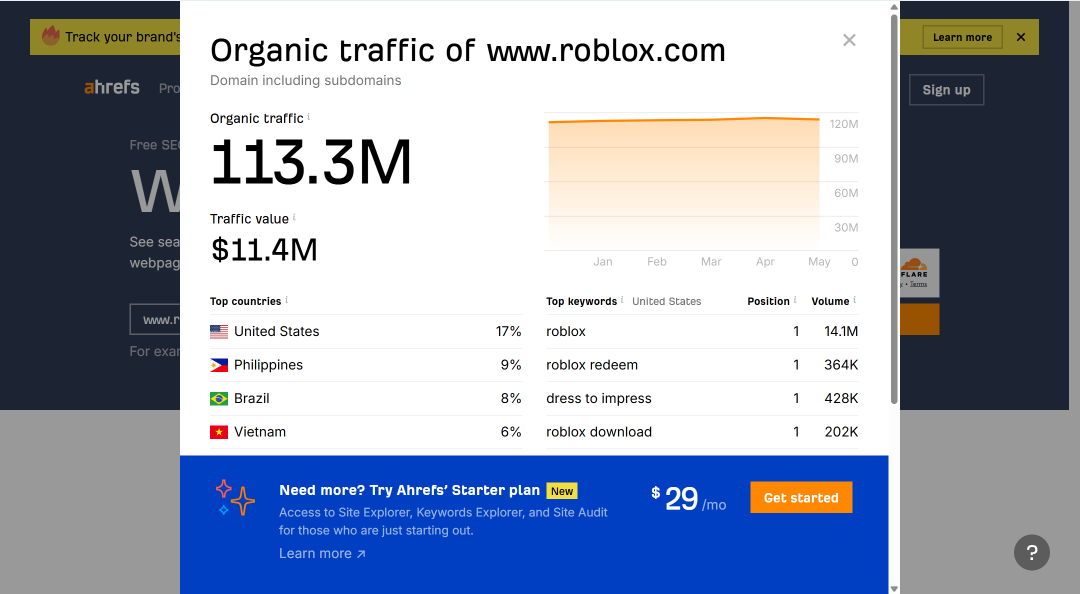Click the United States country name

pos(276,331)
